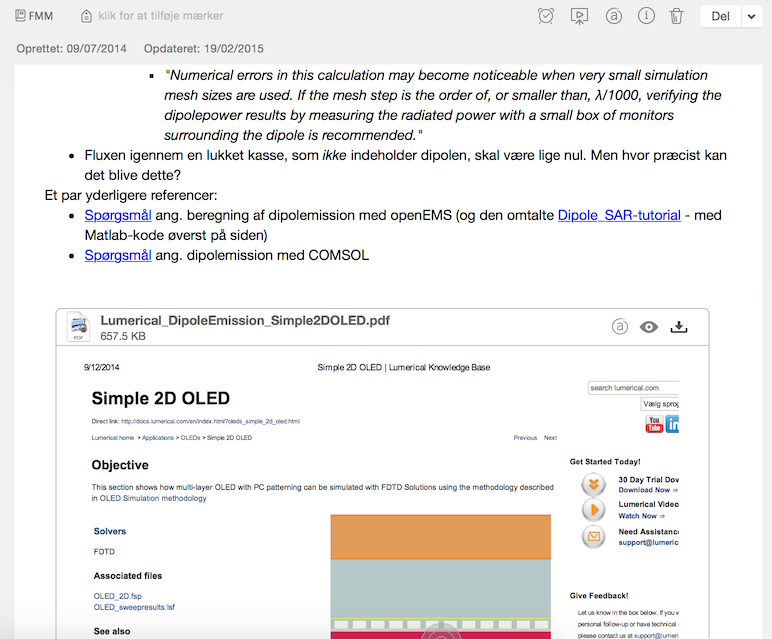This screenshot has height=639, width=772.
Task: Click the OLED layer diagram image
Action: [x=441, y=576]
